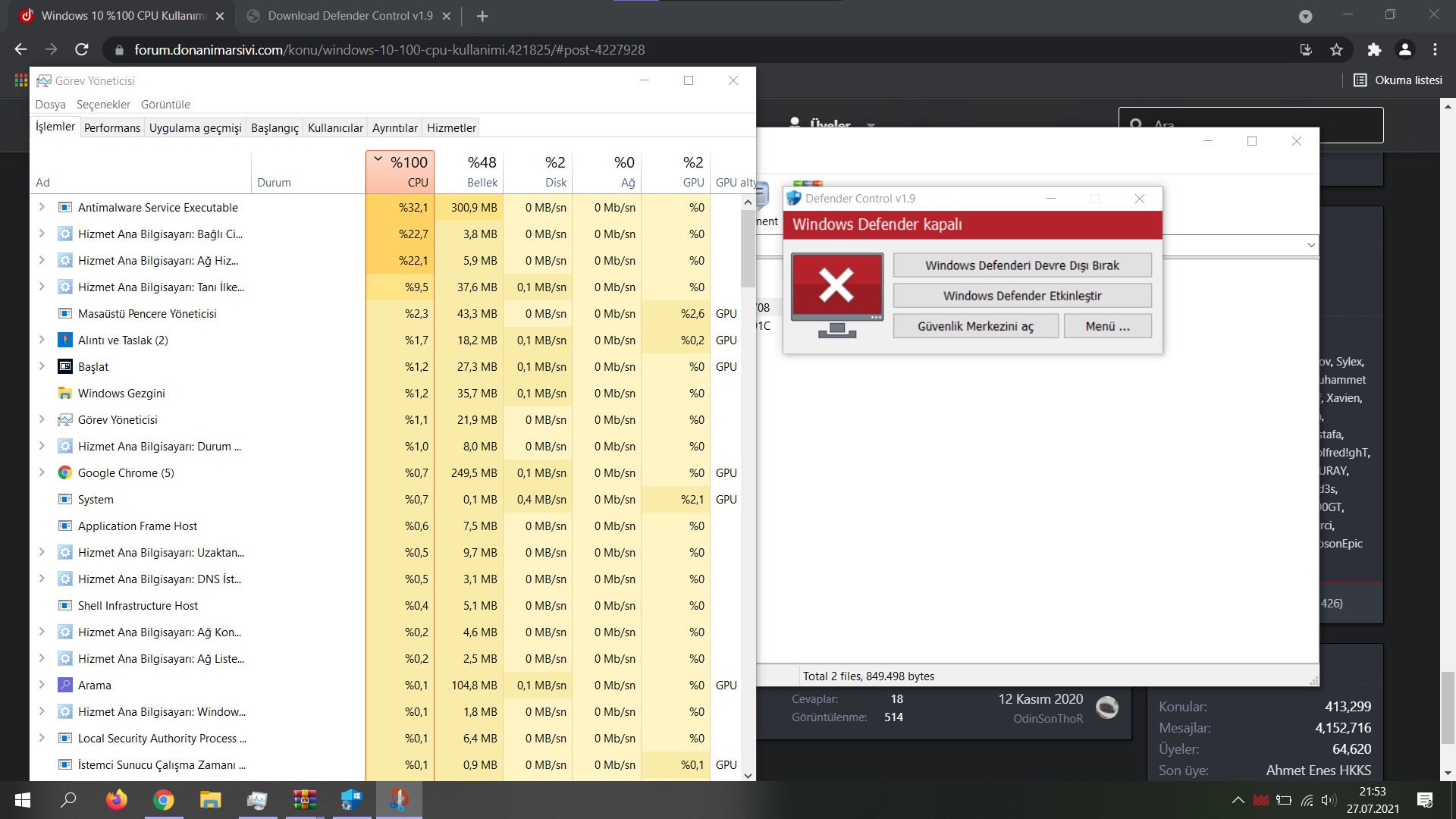The height and width of the screenshot is (819, 1456).
Task: Open WinRAR taskbar icon
Action: pyautogui.click(x=305, y=799)
